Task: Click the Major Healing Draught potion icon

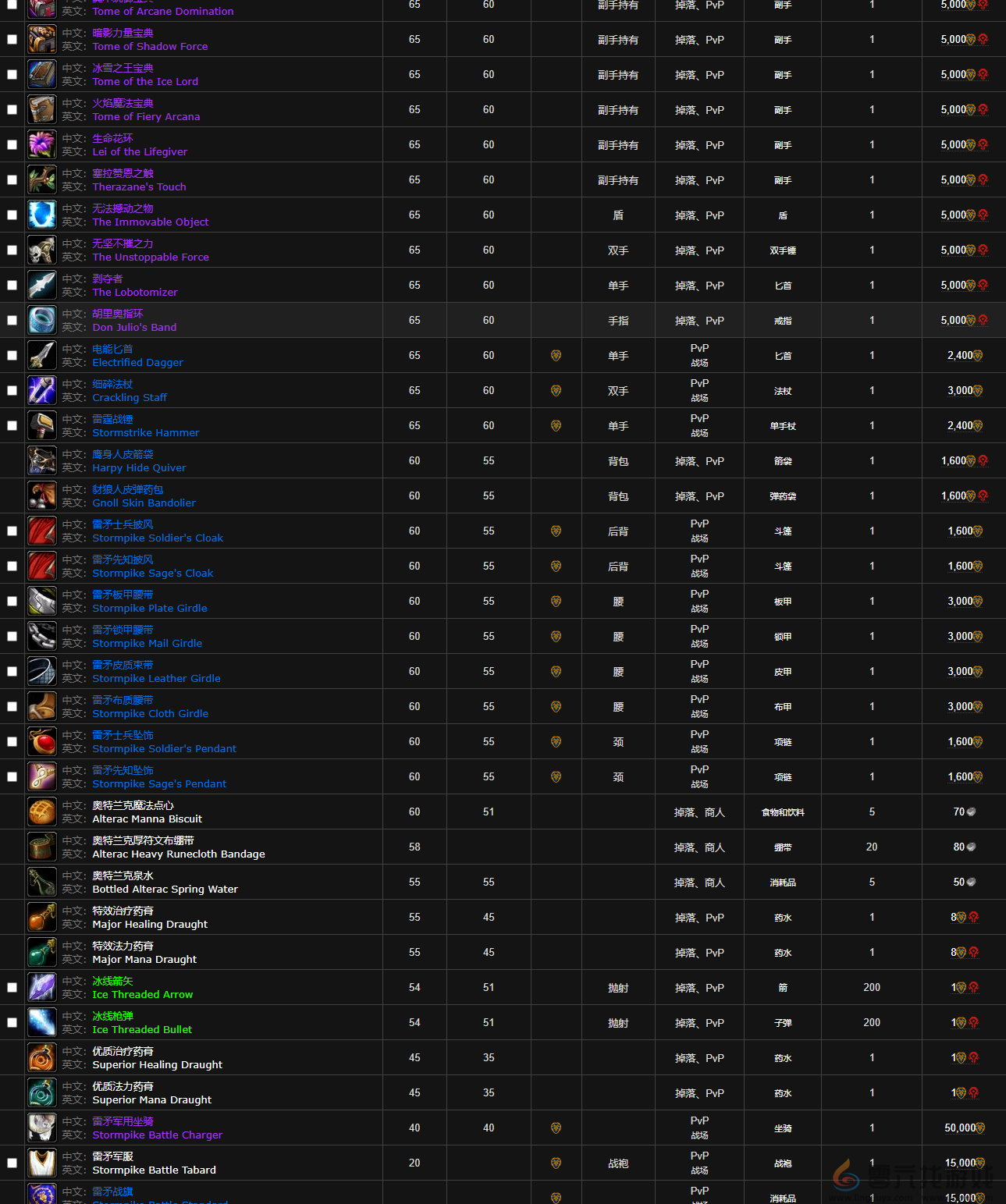Action: click(42, 917)
